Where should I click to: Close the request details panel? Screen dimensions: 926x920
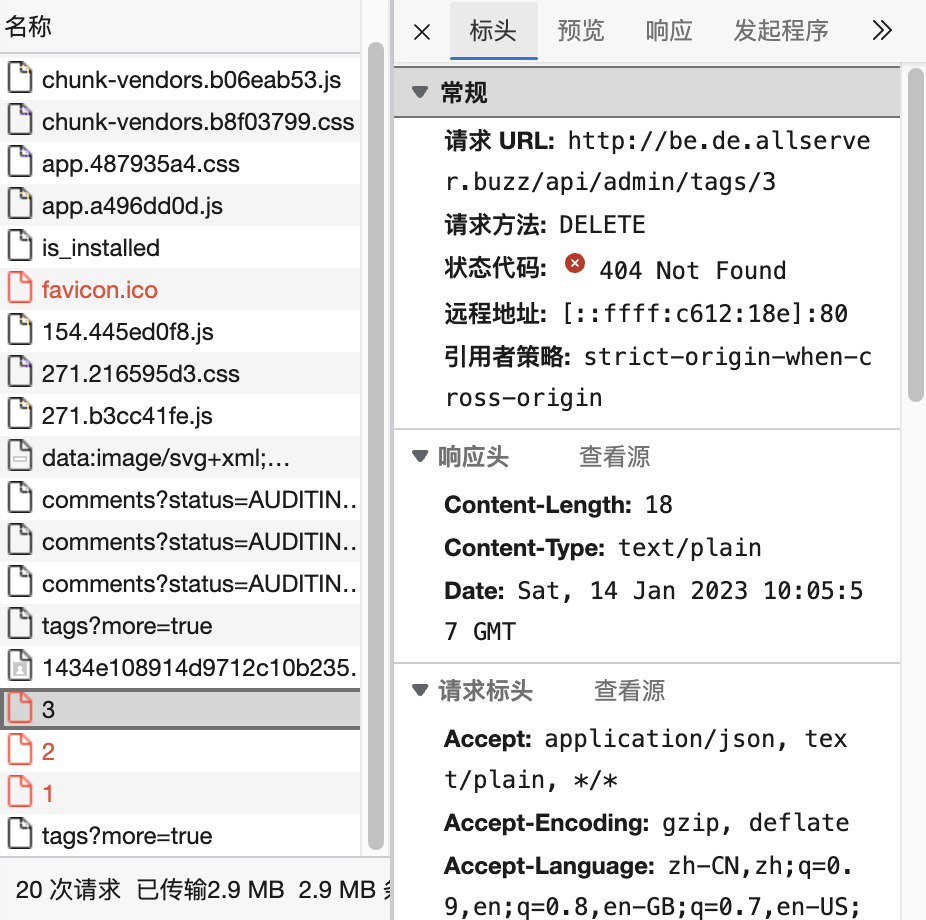[x=422, y=32]
